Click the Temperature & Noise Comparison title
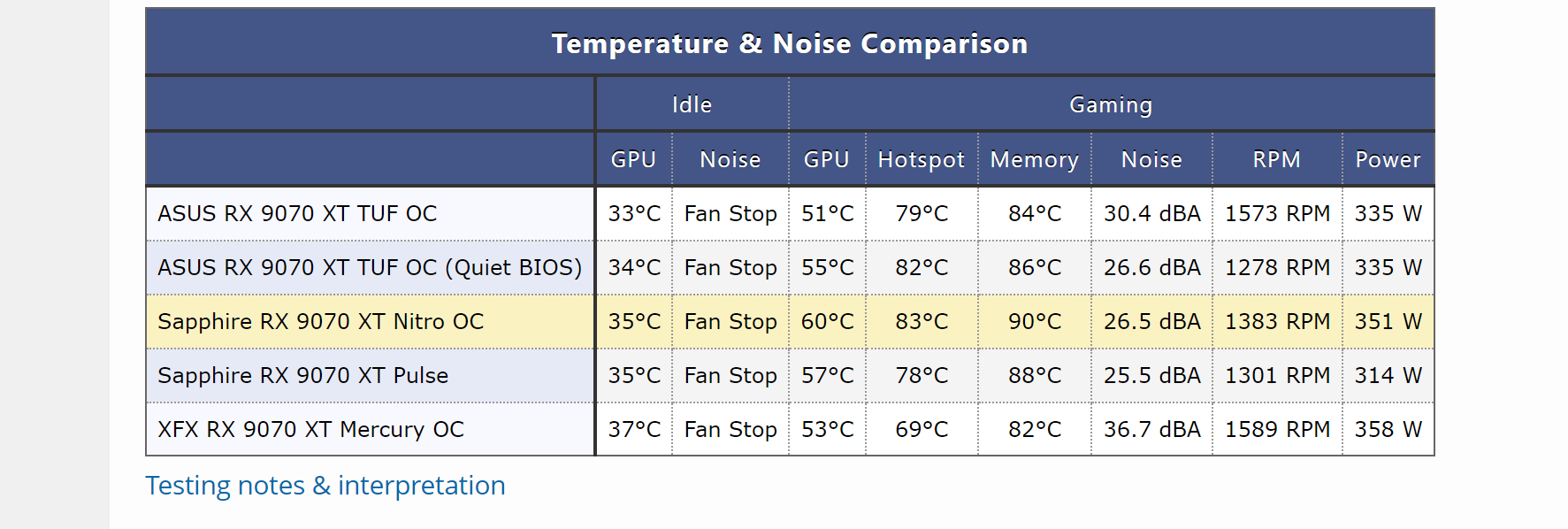1568x529 pixels. click(790, 43)
